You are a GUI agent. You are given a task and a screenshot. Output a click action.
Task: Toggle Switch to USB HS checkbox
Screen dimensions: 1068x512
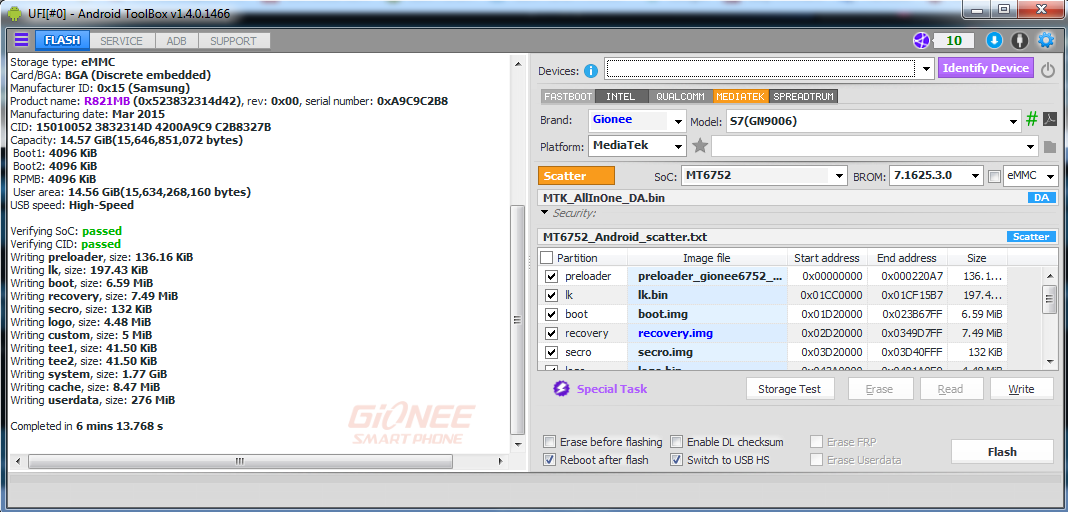point(676,460)
